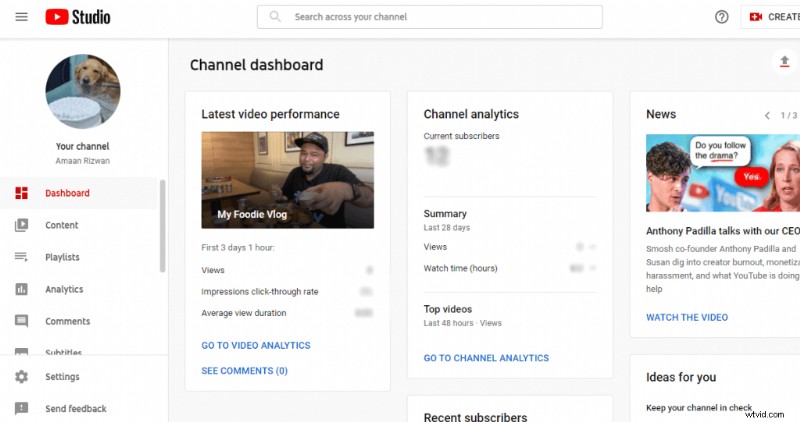This screenshot has height=422, width=800.
Task: Click 'Keep your channel in check' text
Action: point(699,408)
